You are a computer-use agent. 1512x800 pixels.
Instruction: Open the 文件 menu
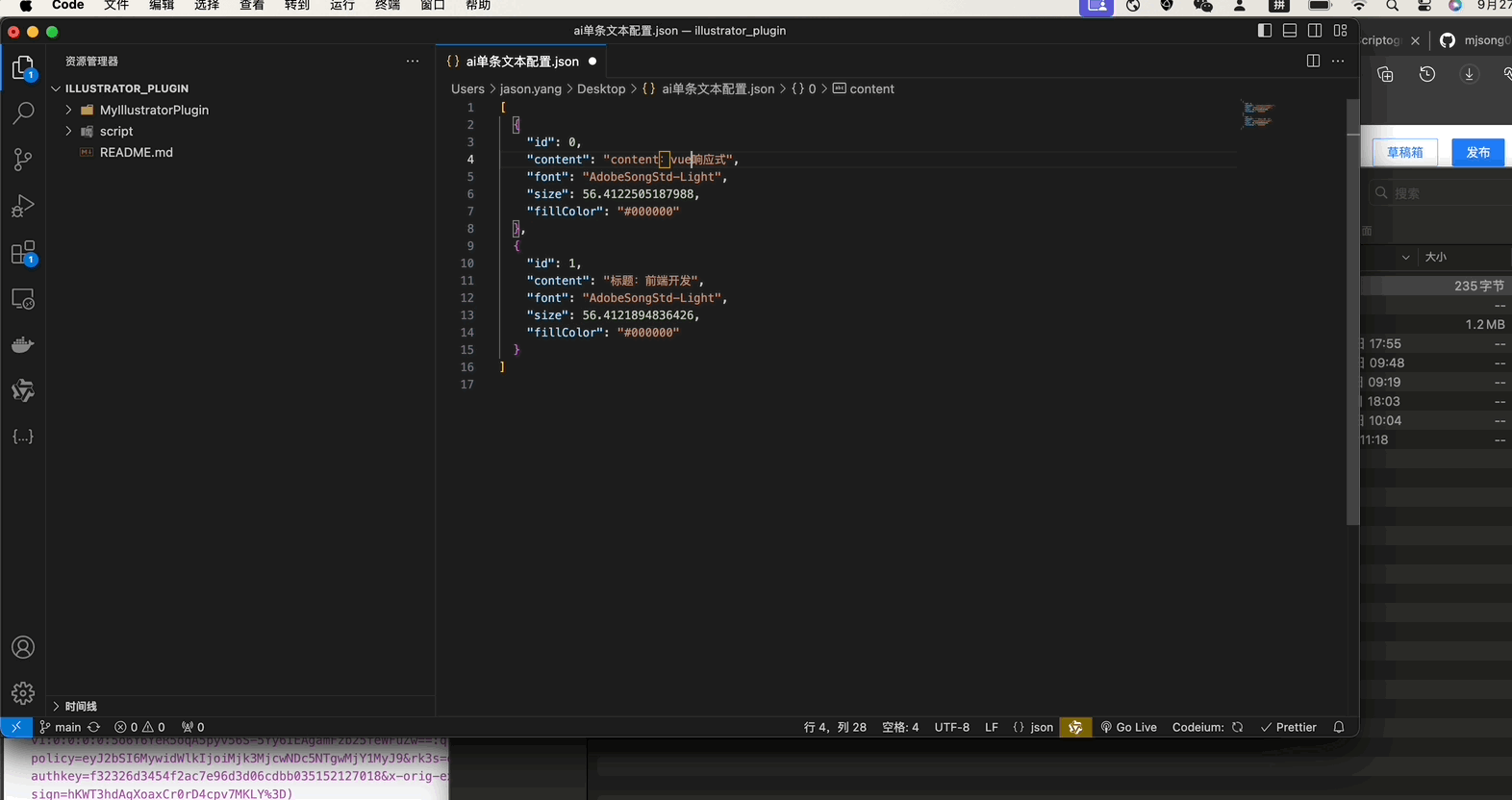(116, 6)
